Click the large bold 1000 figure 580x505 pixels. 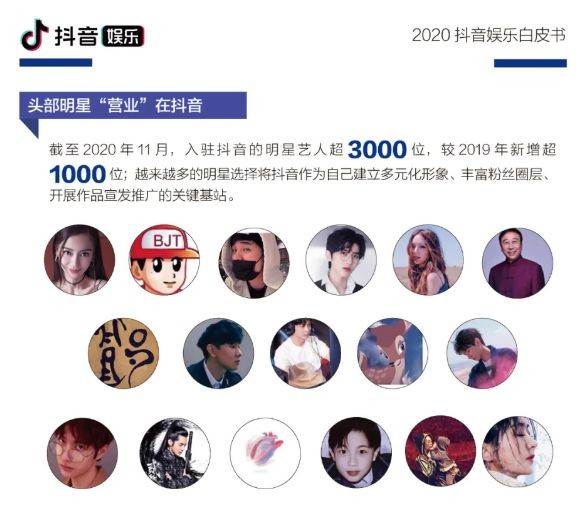click(x=77, y=174)
